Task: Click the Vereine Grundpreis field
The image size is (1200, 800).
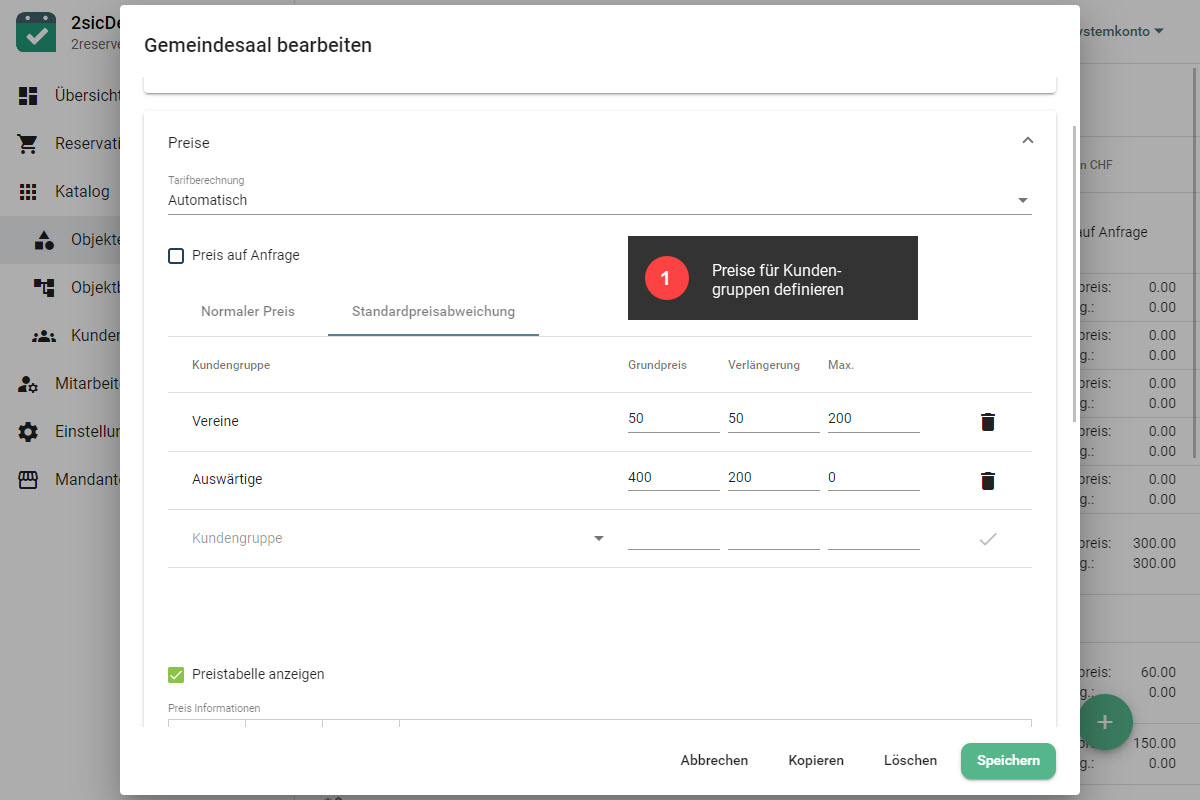Action: [x=672, y=419]
